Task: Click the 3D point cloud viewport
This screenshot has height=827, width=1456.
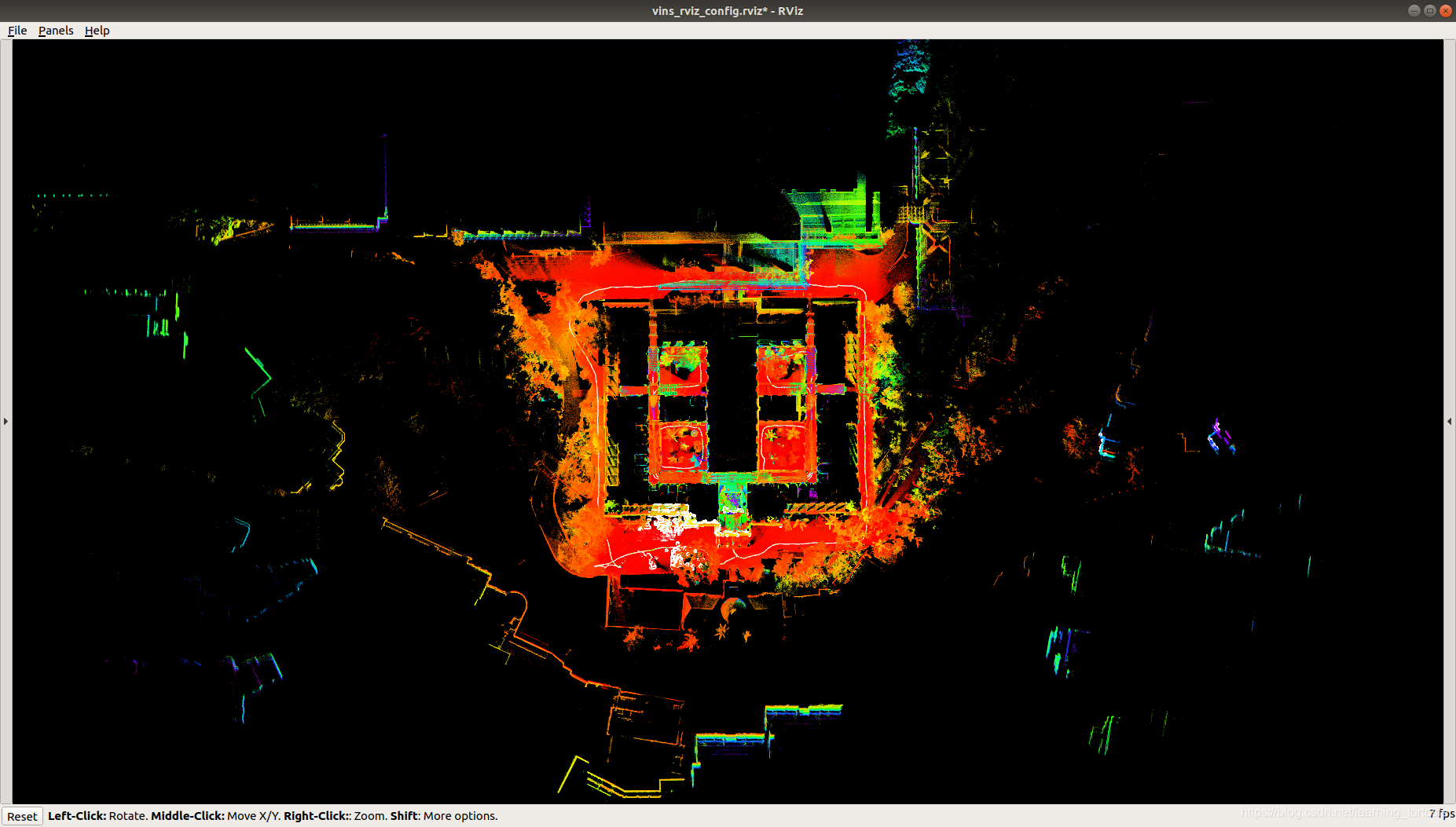Action: (x=728, y=421)
